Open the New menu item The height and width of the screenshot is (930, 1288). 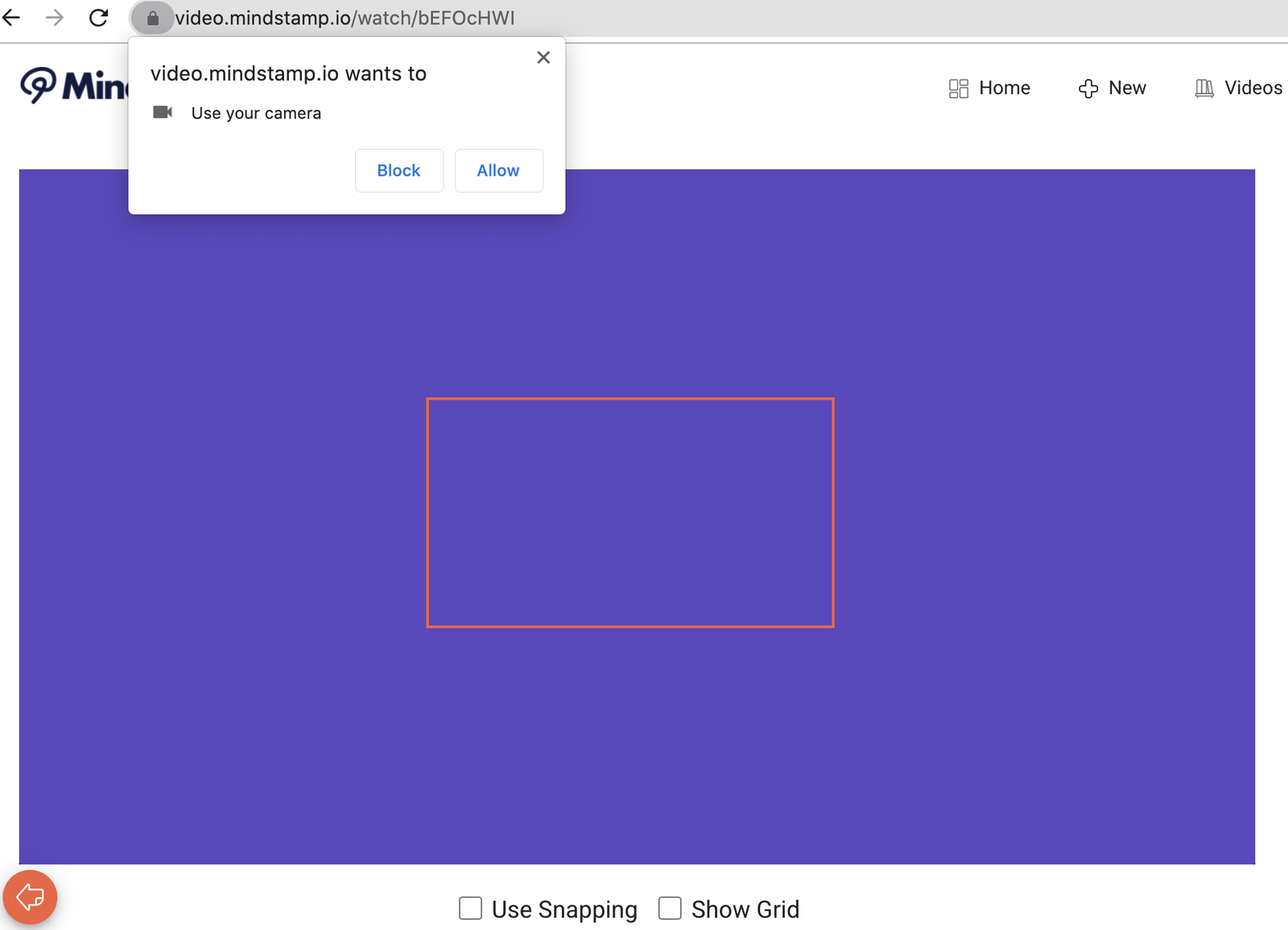1113,88
